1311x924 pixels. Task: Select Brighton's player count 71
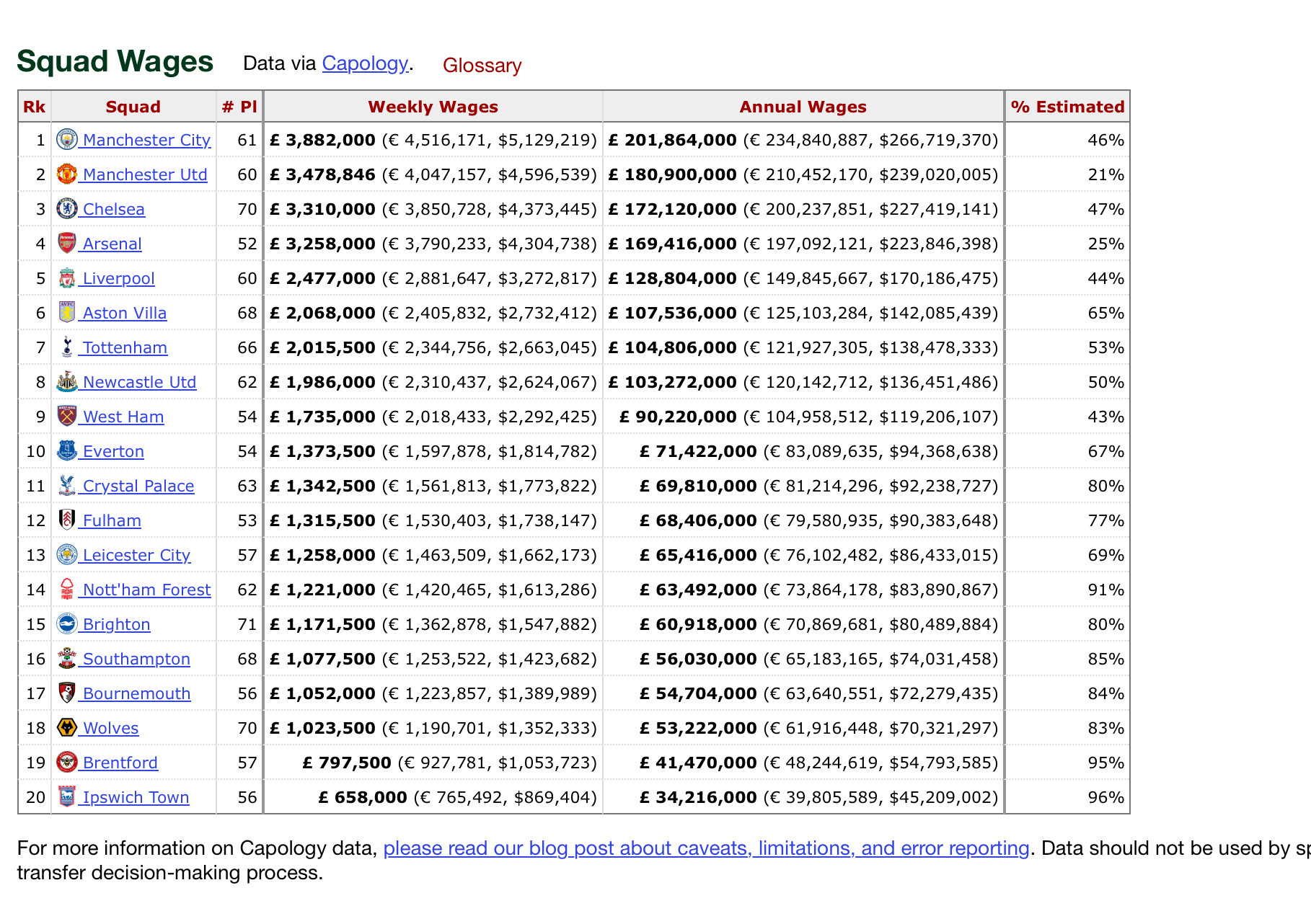click(x=239, y=624)
